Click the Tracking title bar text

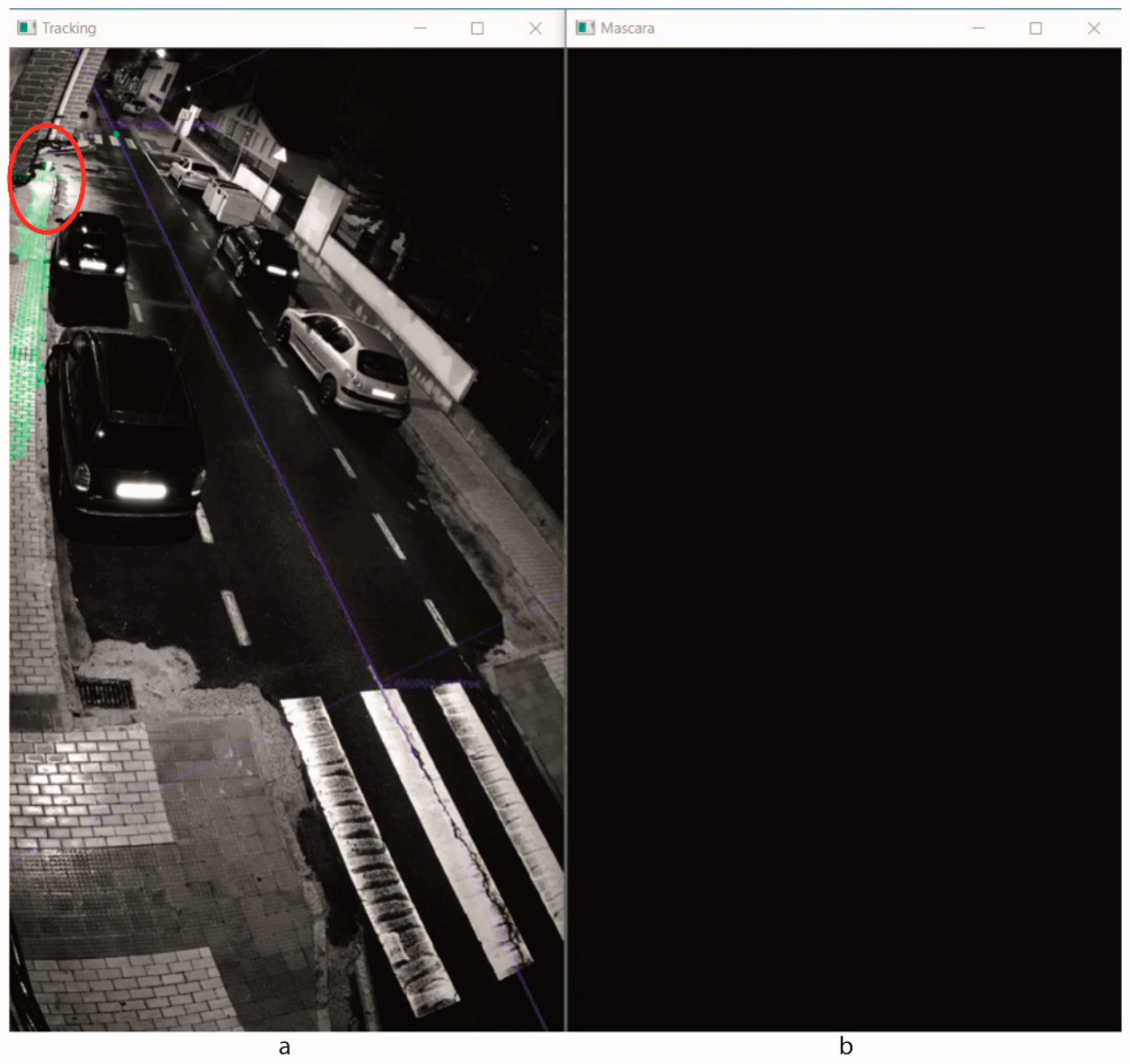point(69,28)
